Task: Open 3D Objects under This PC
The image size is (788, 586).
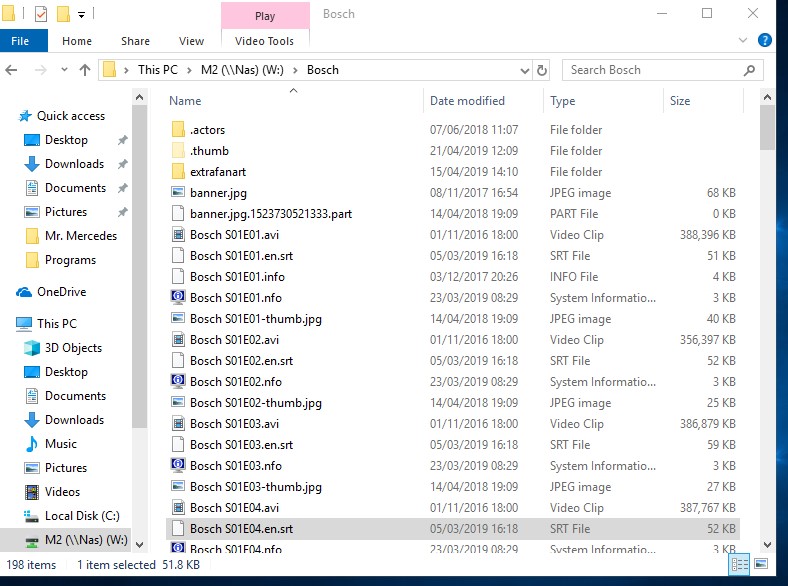Action: [x=73, y=348]
